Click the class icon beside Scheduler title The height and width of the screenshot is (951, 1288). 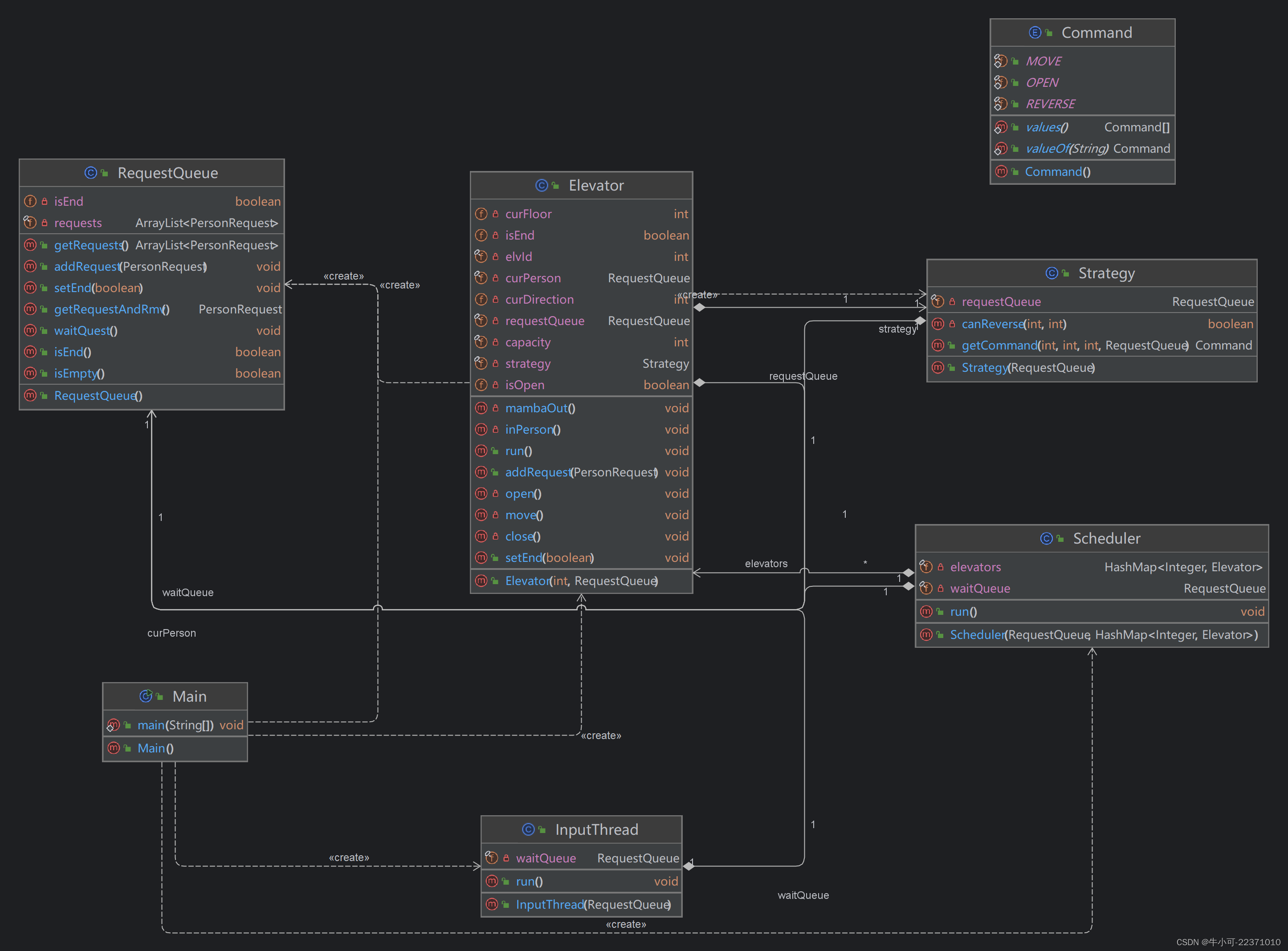pos(1046,538)
